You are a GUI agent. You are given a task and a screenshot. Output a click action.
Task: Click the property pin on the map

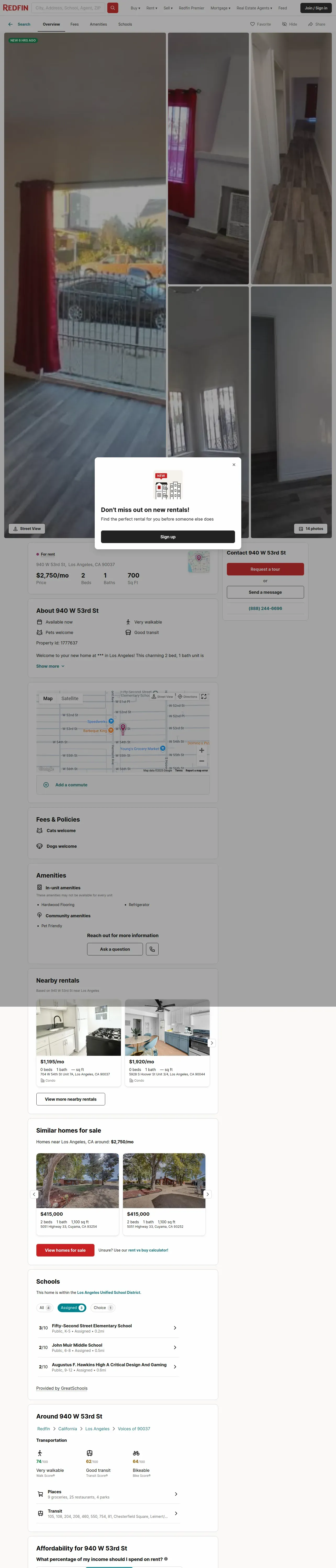pyautogui.click(x=123, y=729)
